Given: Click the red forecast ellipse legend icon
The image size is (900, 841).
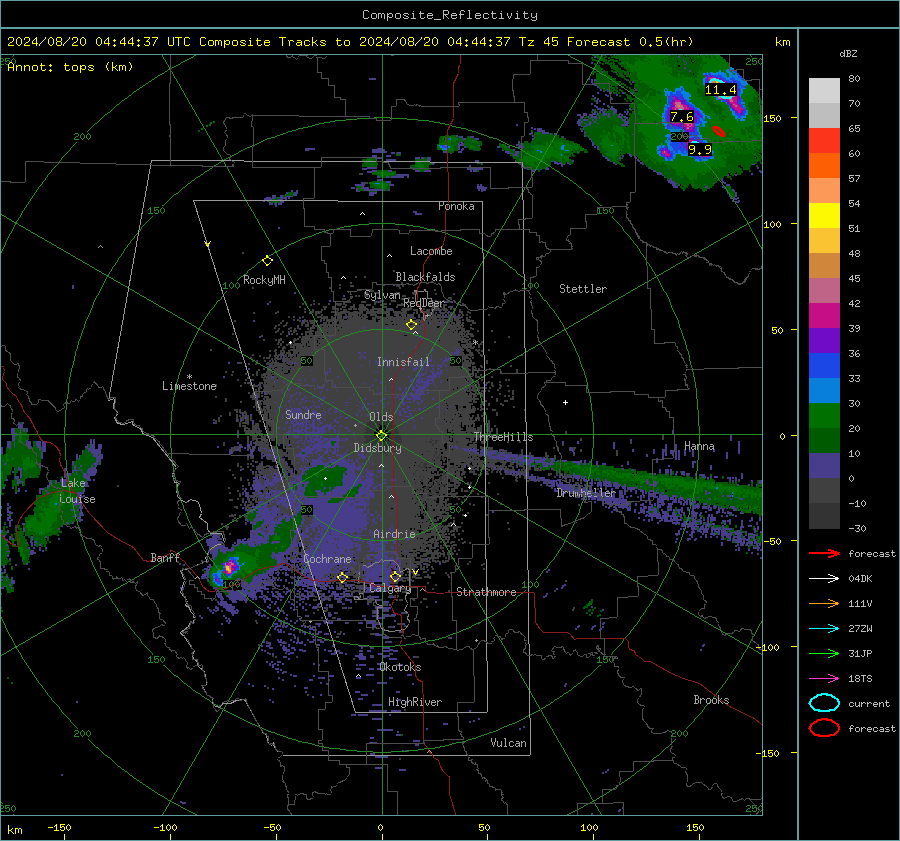Looking at the screenshot, I should 824,728.
